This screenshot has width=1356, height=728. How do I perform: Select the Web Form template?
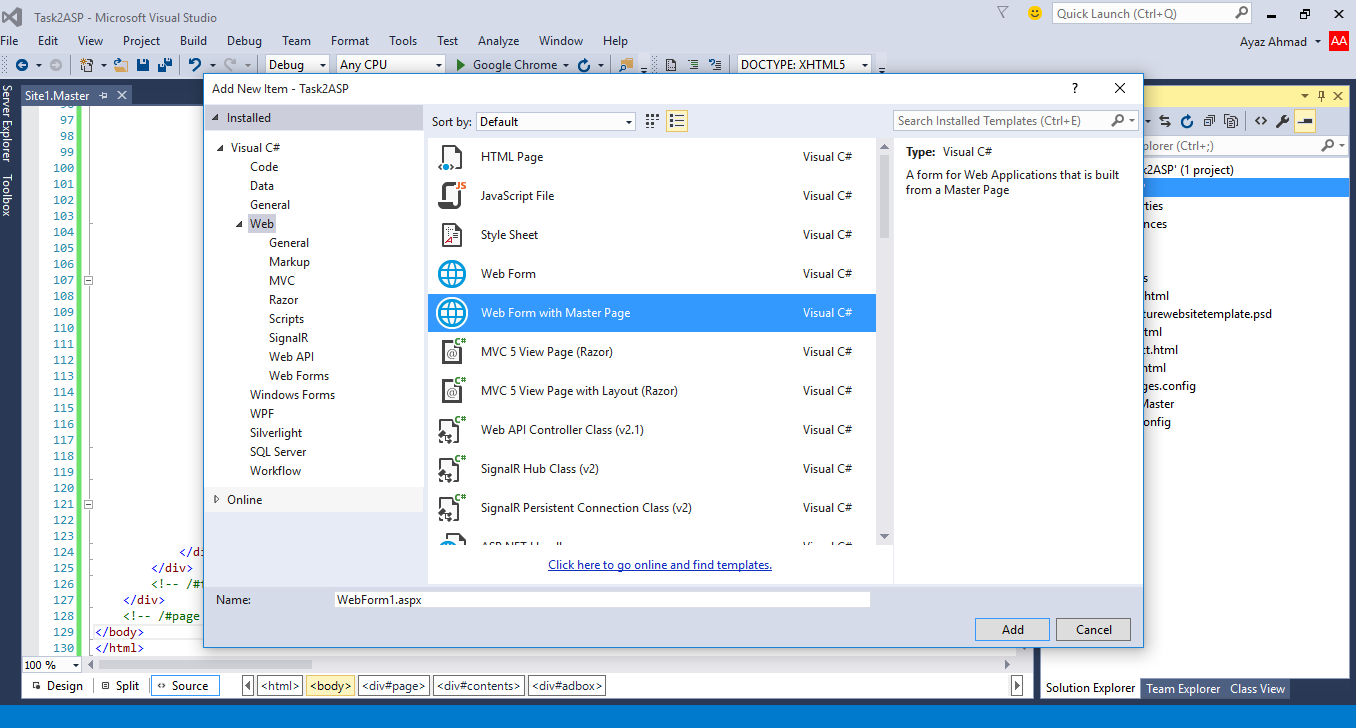click(652, 274)
